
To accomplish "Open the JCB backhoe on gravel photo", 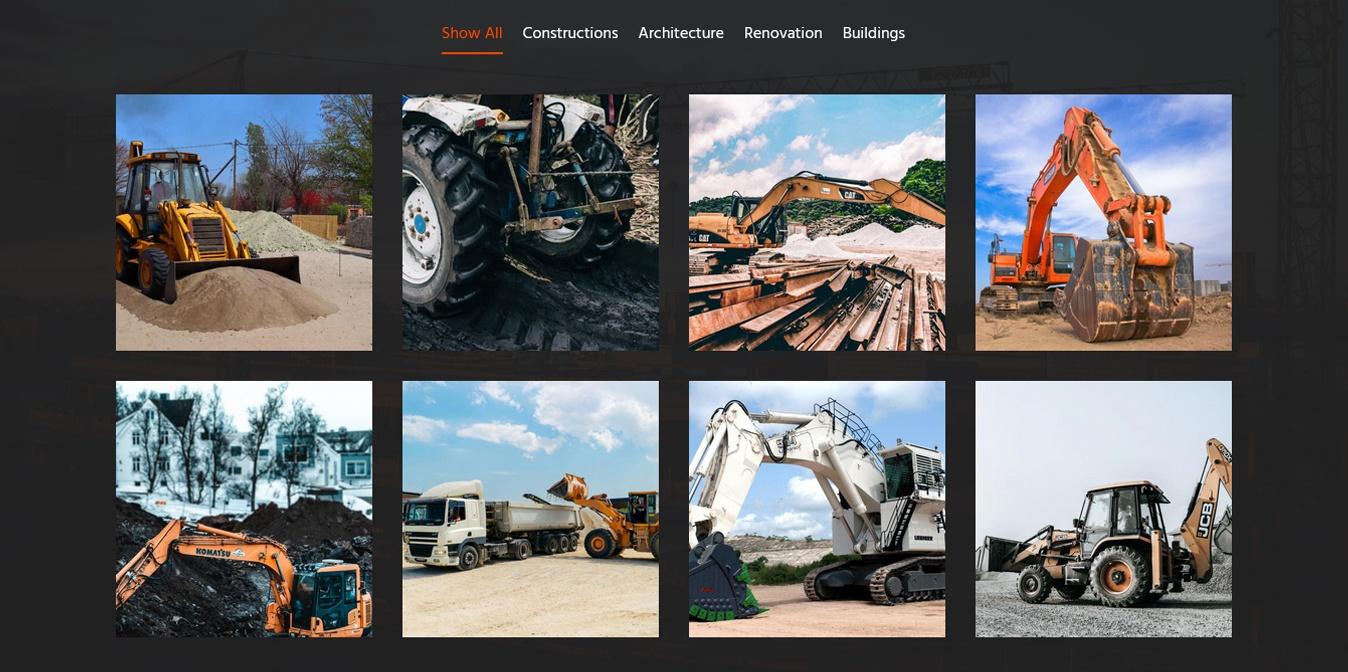I will [x=1103, y=508].
